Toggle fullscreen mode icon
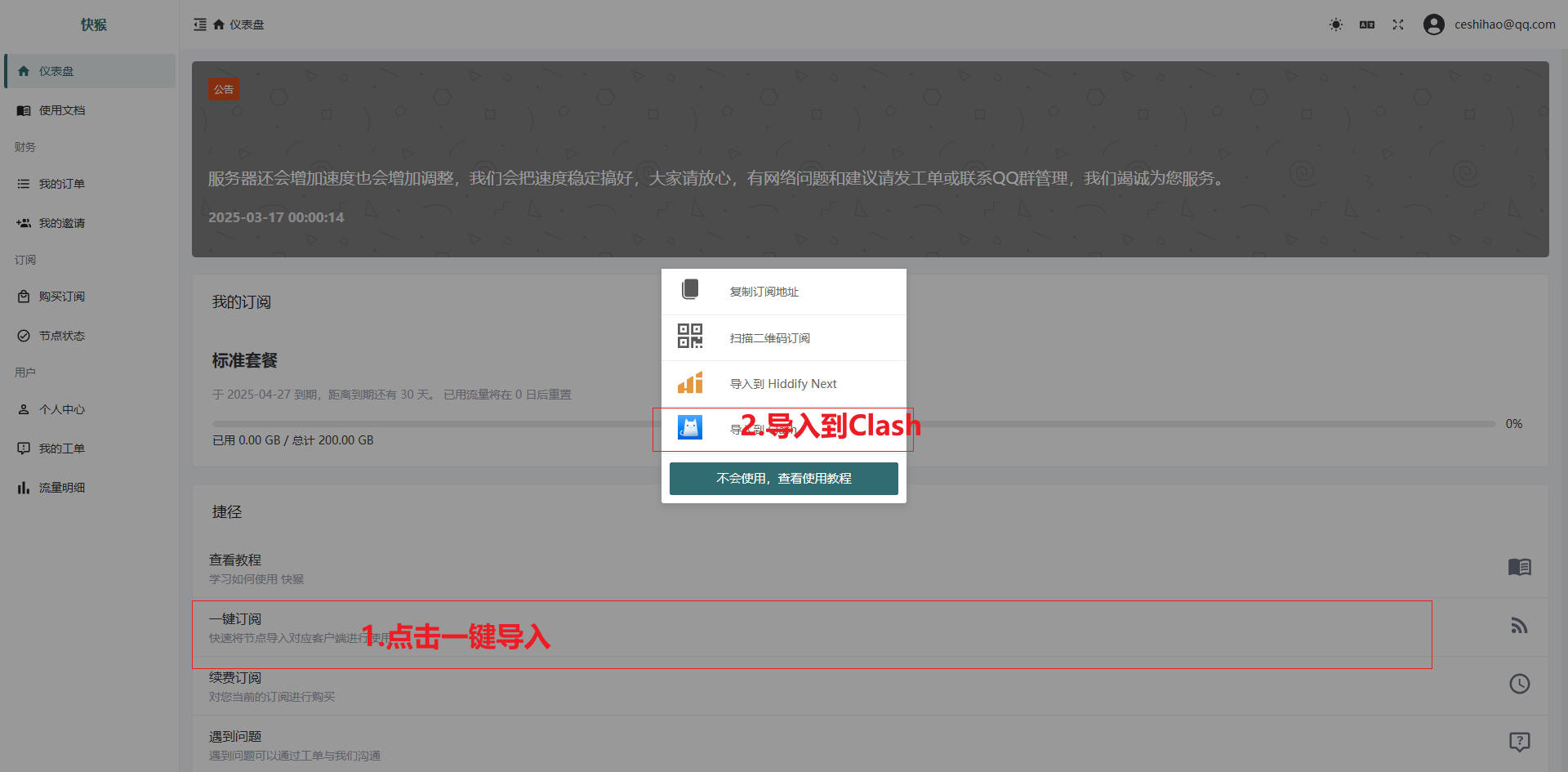The image size is (1568, 772). (1398, 25)
